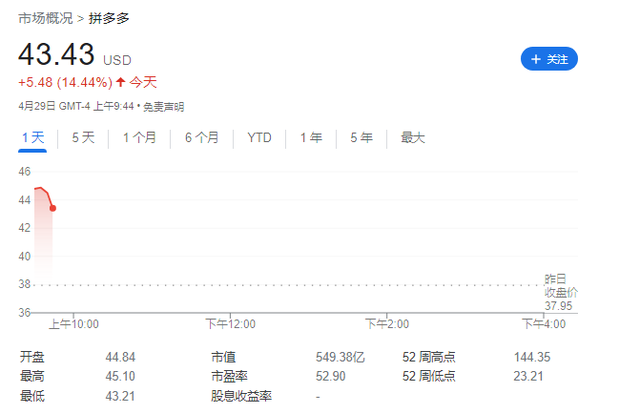
Task: Click the 46 y-axis label
Action: coord(24,171)
